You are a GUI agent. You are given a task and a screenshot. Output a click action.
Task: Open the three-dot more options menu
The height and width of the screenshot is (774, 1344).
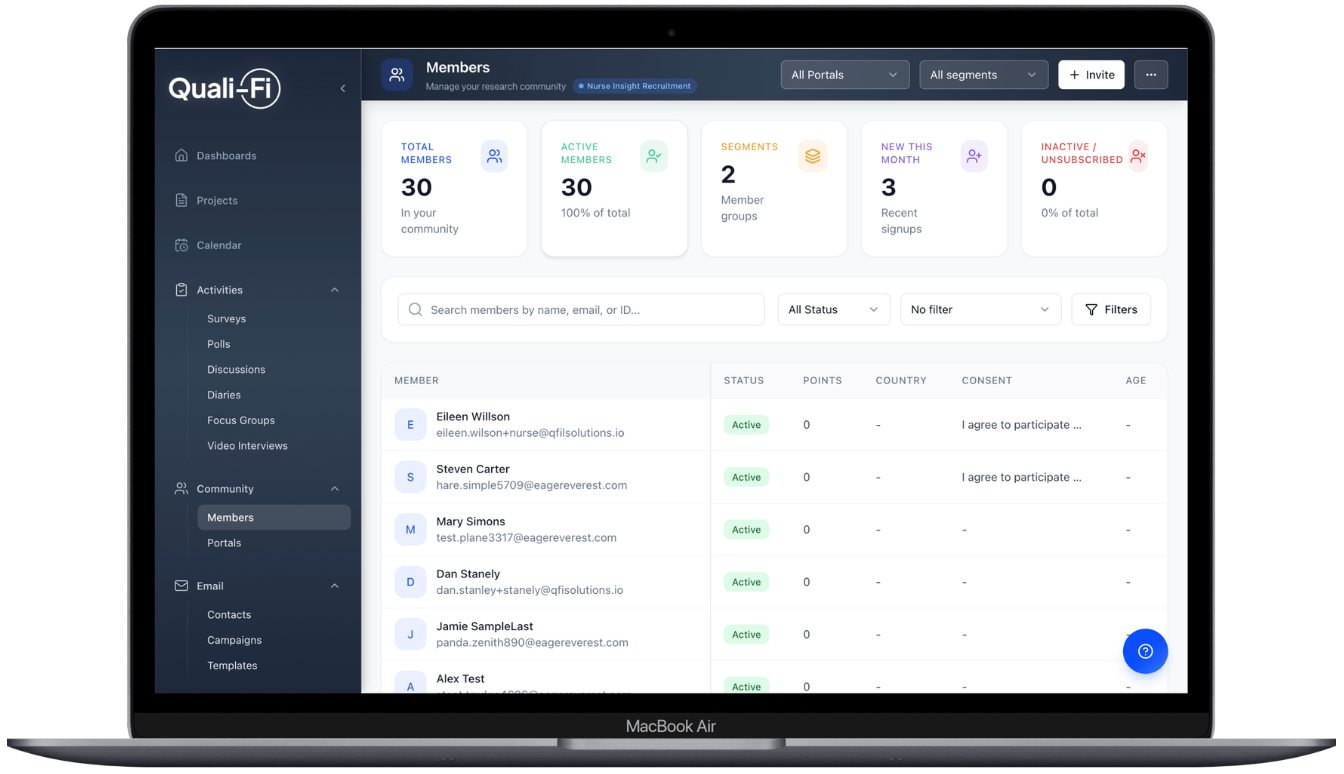tap(1151, 75)
